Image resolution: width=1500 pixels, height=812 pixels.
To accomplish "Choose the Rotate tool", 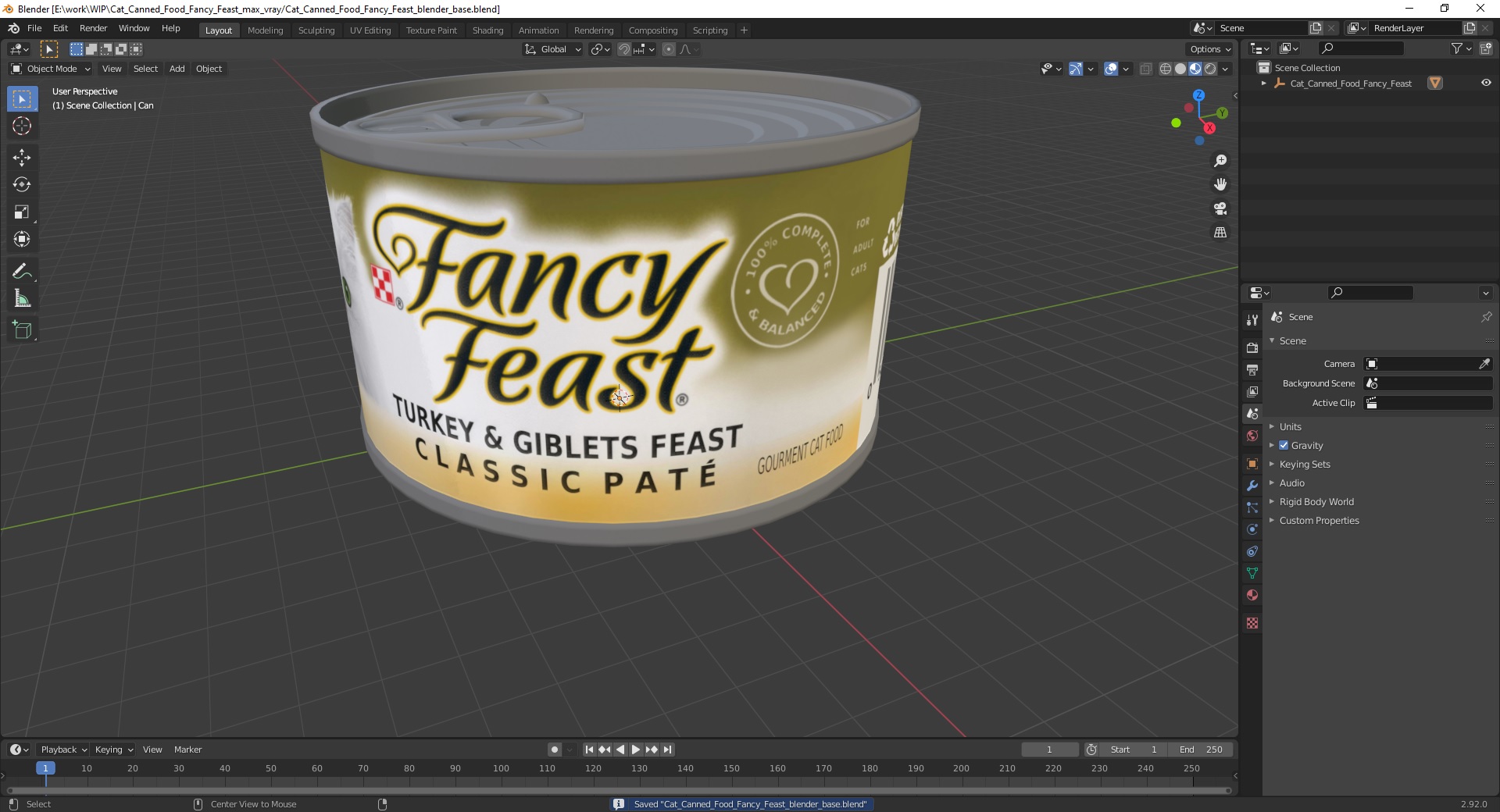I will click(x=22, y=185).
